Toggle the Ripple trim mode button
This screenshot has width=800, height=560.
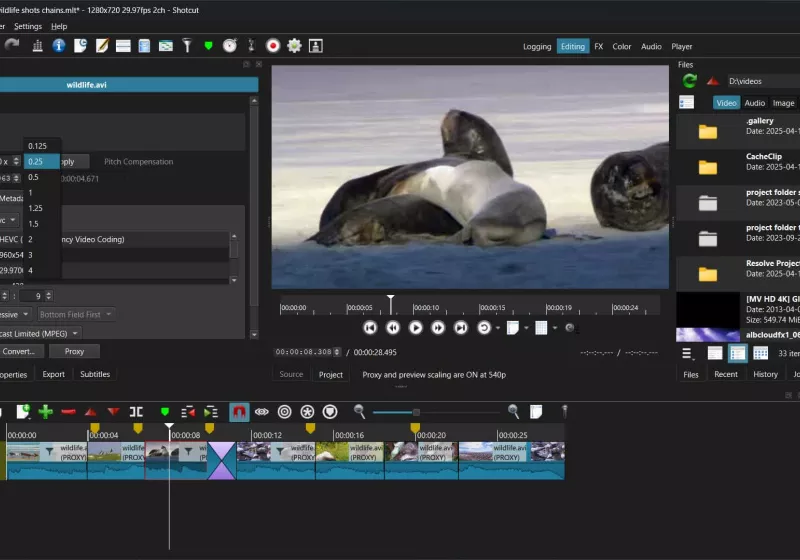(285, 412)
